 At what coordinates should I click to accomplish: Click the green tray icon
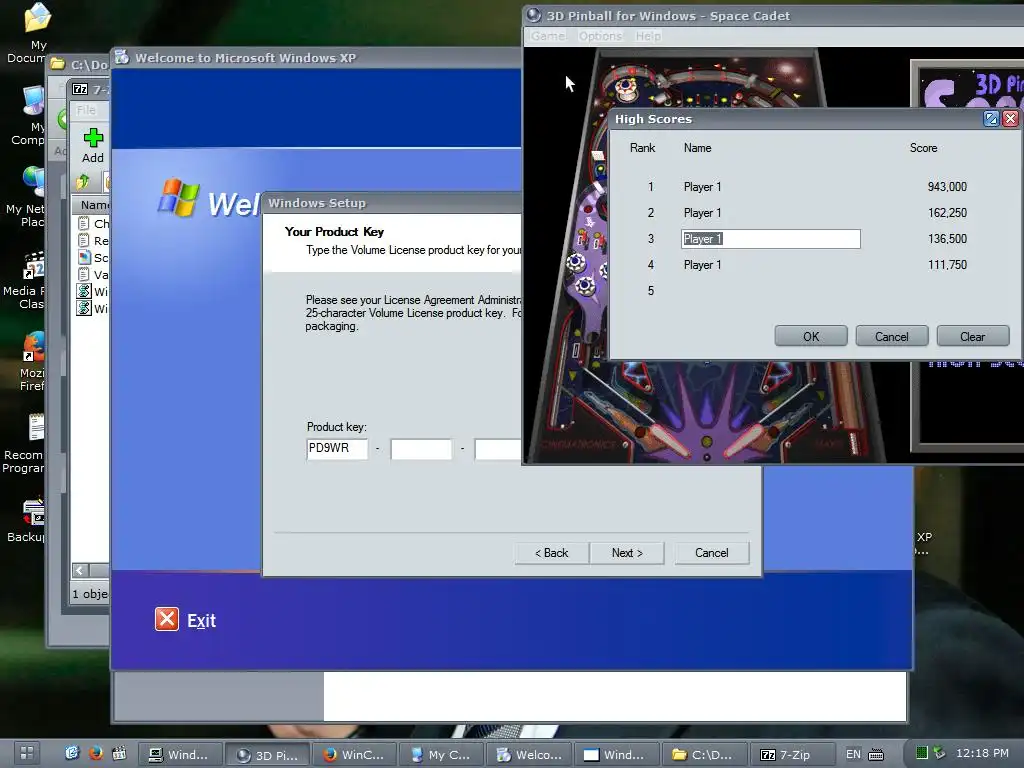(921, 753)
